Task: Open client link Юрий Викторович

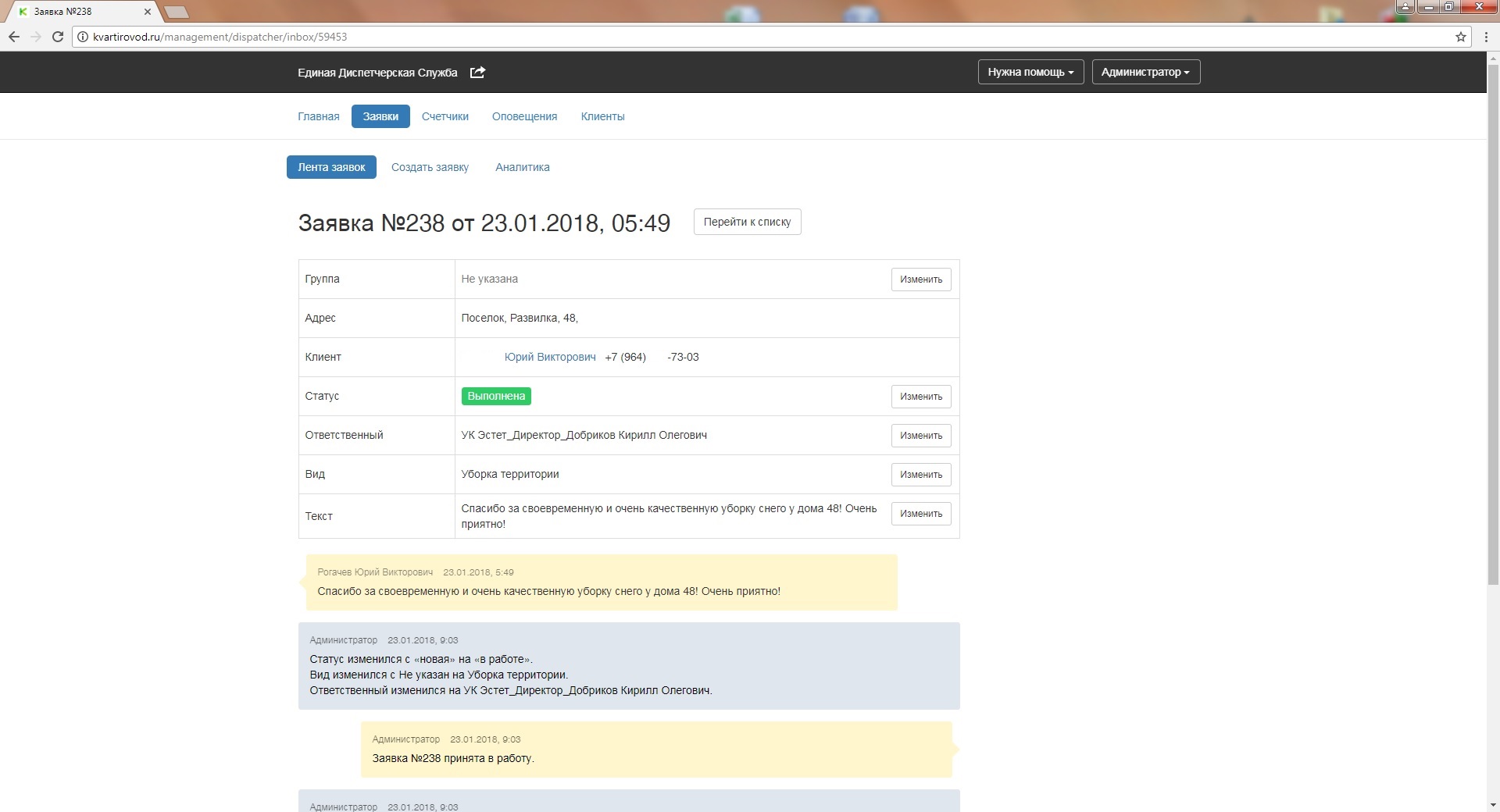Action: point(550,357)
